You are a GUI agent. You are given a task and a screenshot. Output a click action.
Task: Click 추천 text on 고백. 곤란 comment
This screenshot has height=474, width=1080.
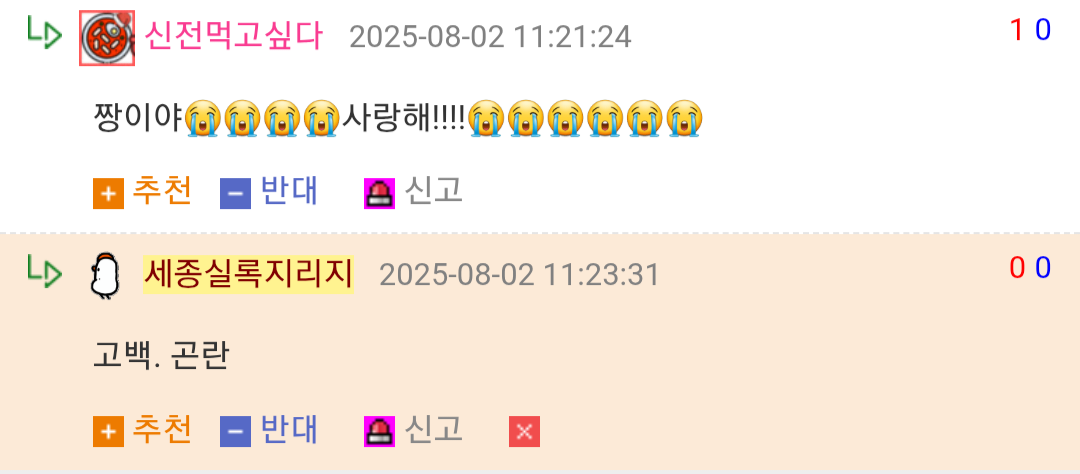pos(162,429)
